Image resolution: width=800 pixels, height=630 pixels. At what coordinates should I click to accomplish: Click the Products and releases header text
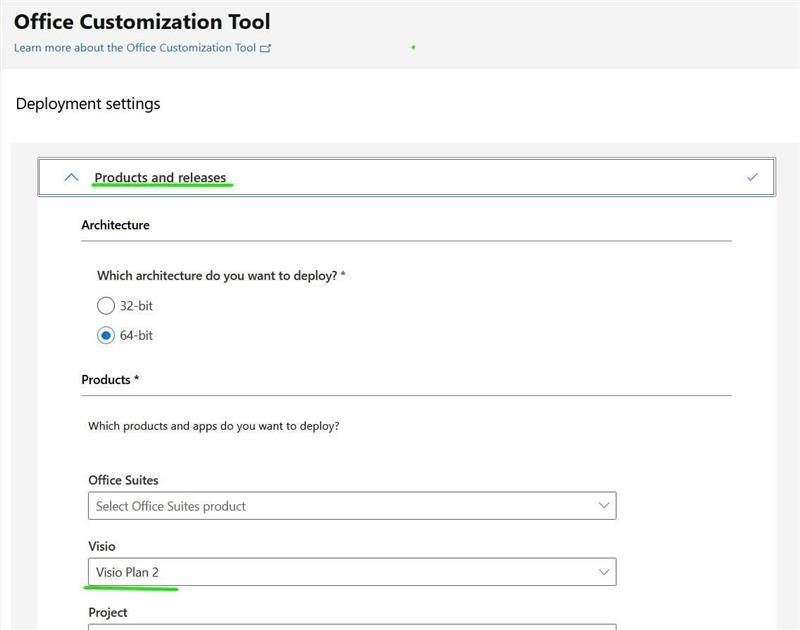click(x=160, y=178)
